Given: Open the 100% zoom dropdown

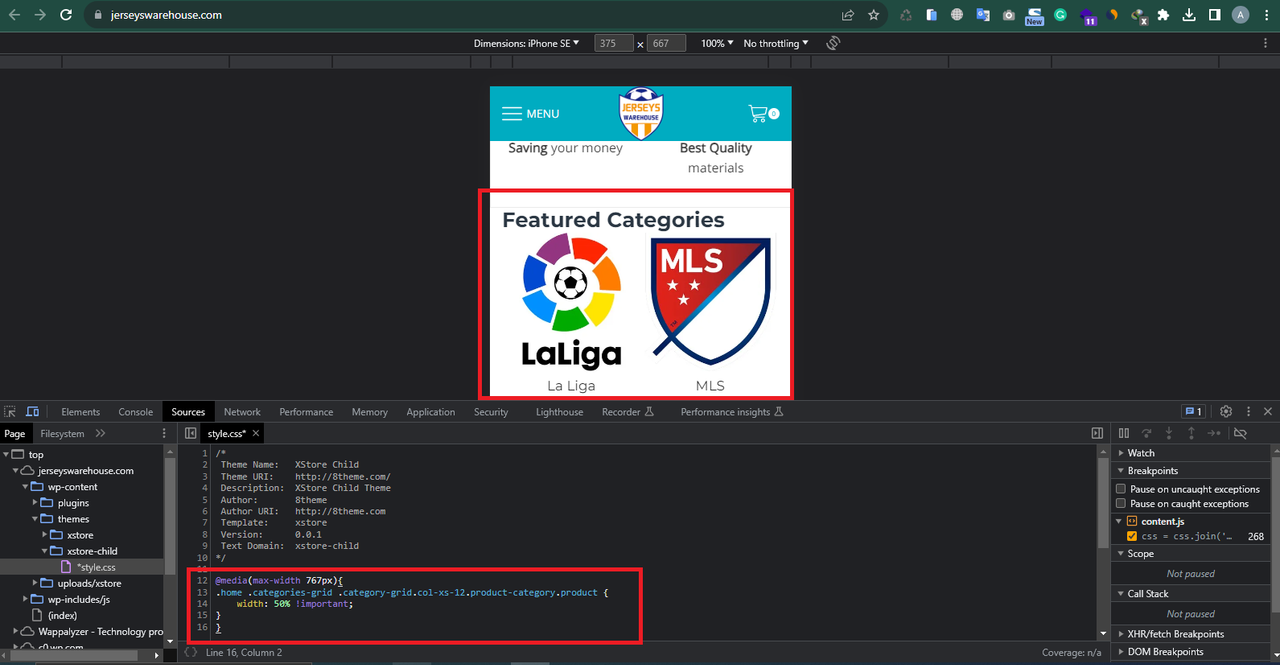Looking at the screenshot, I should (716, 43).
